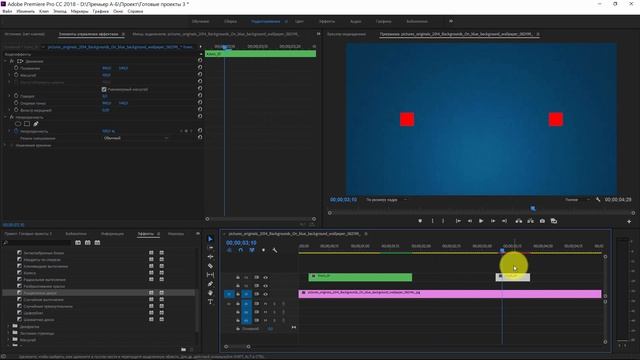This screenshot has height=360, width=640.
Task: Open the Program monitor button editor plus
Action: (x=629, y=221)
